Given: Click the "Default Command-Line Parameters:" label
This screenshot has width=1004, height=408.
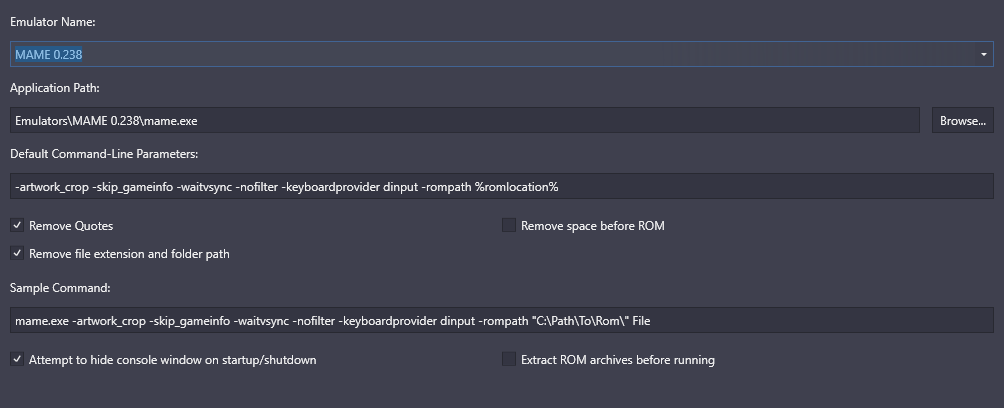Looking at the screenshot, I should click(x=104, y=154).
